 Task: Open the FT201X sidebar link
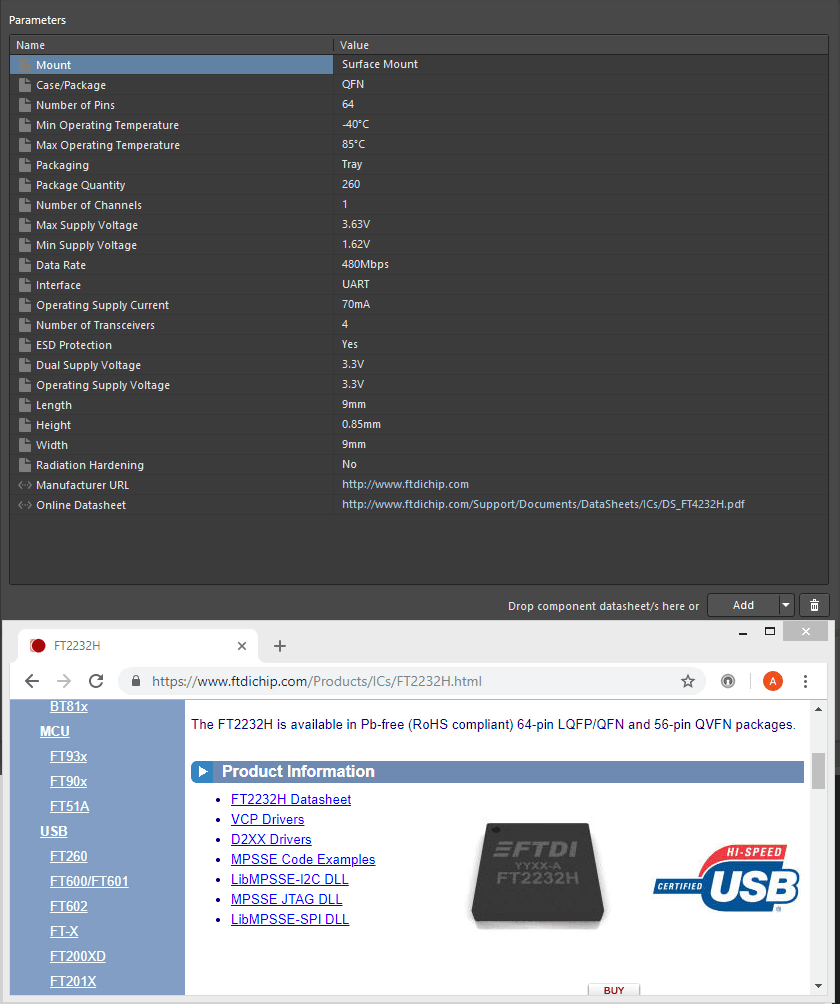(73, 981)
